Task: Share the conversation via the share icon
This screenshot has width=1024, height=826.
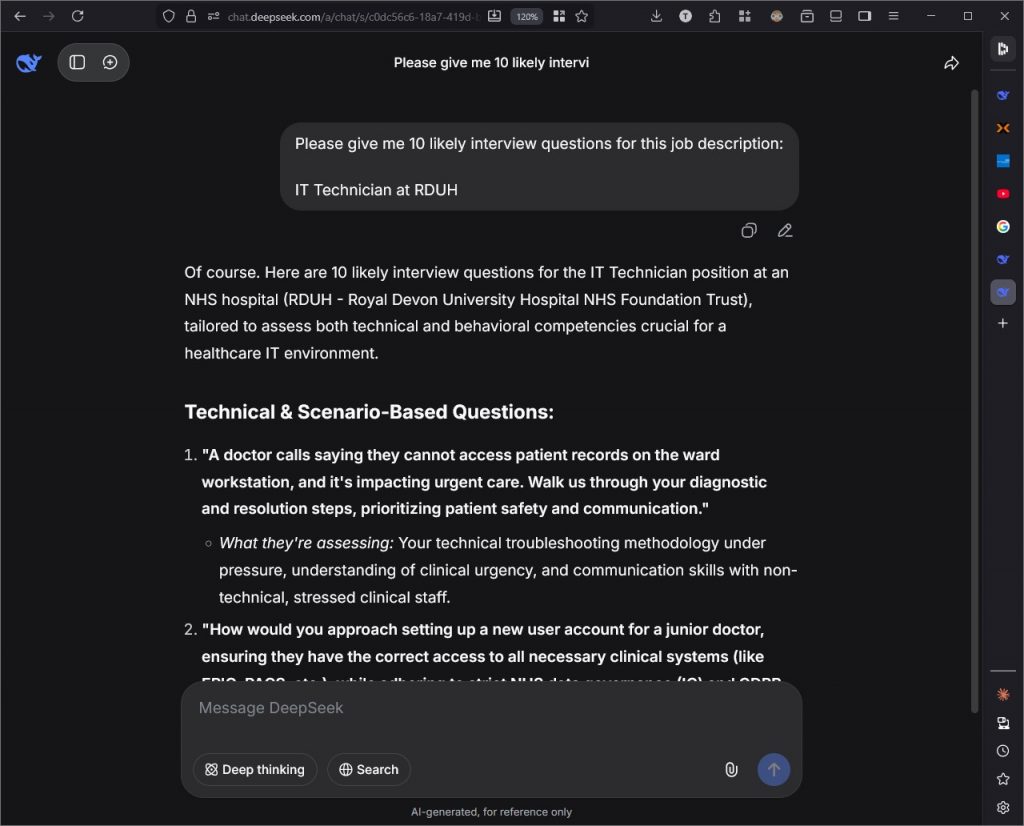Action: (x=951, y=62)
